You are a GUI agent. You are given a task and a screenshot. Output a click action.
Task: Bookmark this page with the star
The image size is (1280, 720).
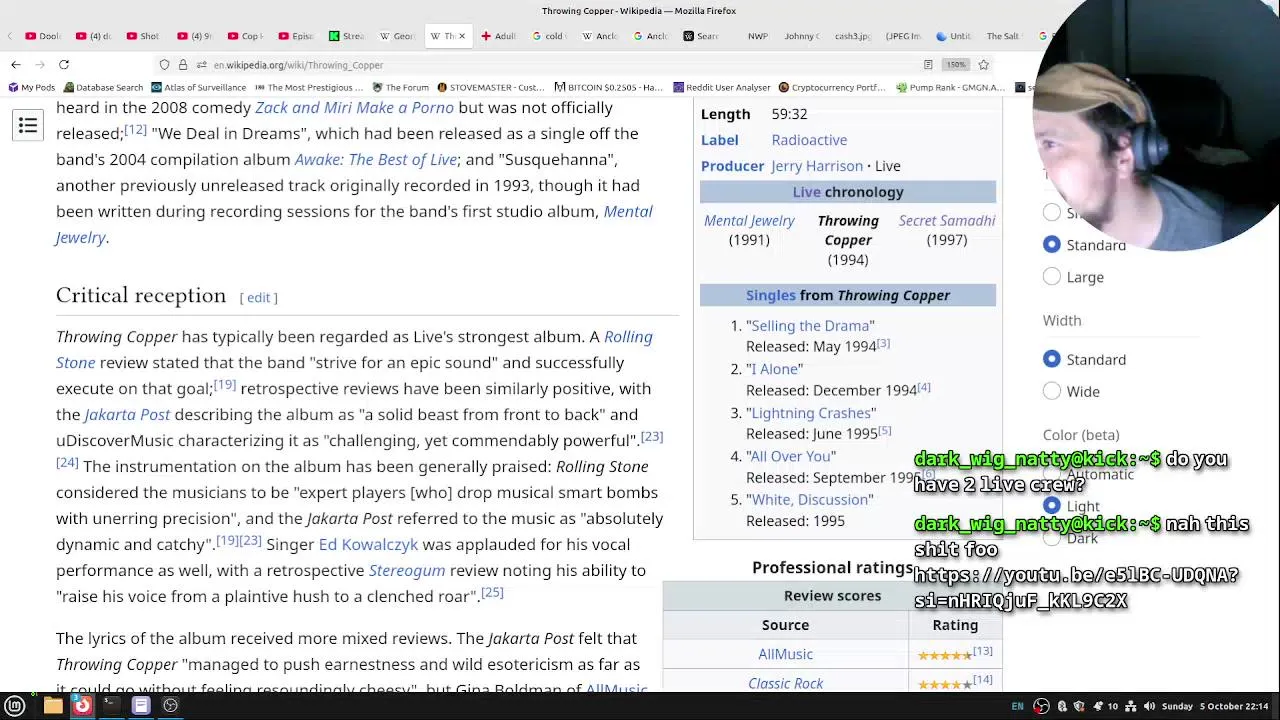tap(984, 65)
